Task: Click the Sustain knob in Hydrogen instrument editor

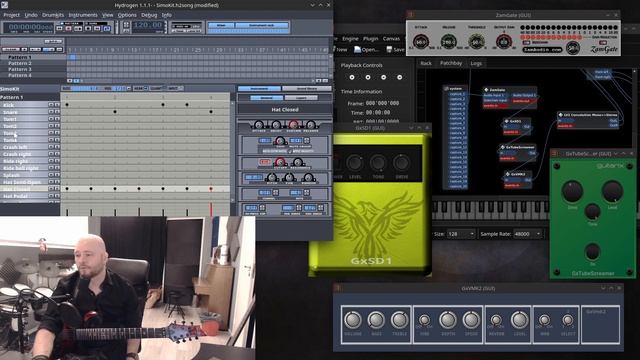Action: tap(293, 124)
